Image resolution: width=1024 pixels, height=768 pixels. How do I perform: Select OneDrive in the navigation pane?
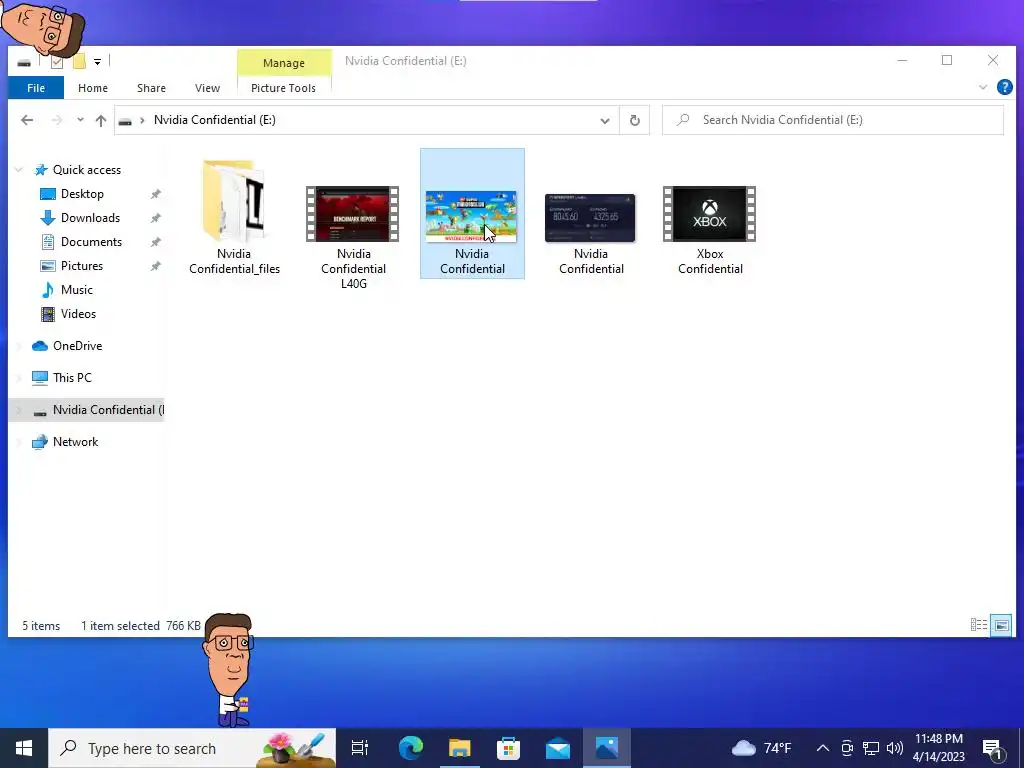click(x=77, y=346)
